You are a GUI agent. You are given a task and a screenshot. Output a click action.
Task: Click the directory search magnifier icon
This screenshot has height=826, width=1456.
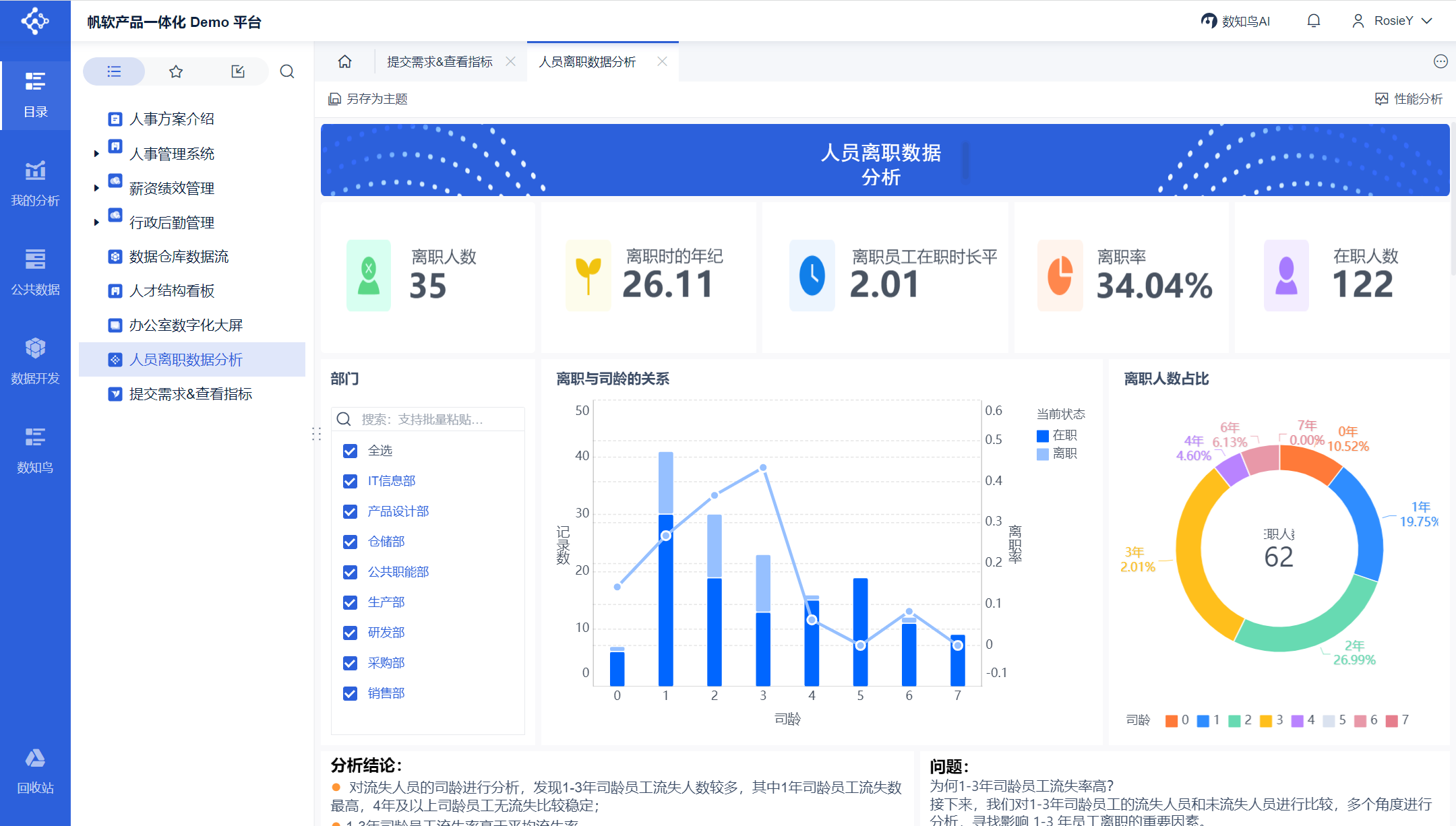pyautogui.click(x=287, y=71)
